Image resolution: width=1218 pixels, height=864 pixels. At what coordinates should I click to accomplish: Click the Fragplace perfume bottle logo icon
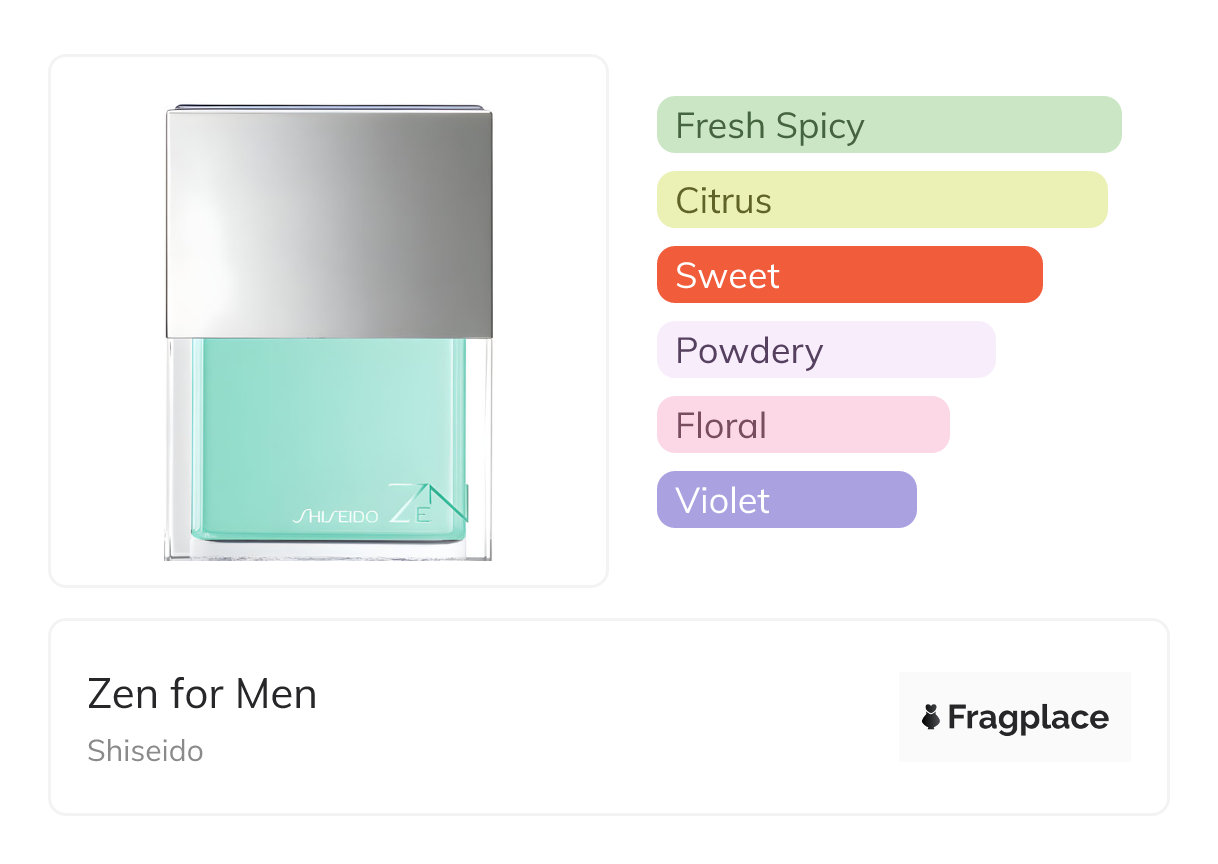(931, 717)
